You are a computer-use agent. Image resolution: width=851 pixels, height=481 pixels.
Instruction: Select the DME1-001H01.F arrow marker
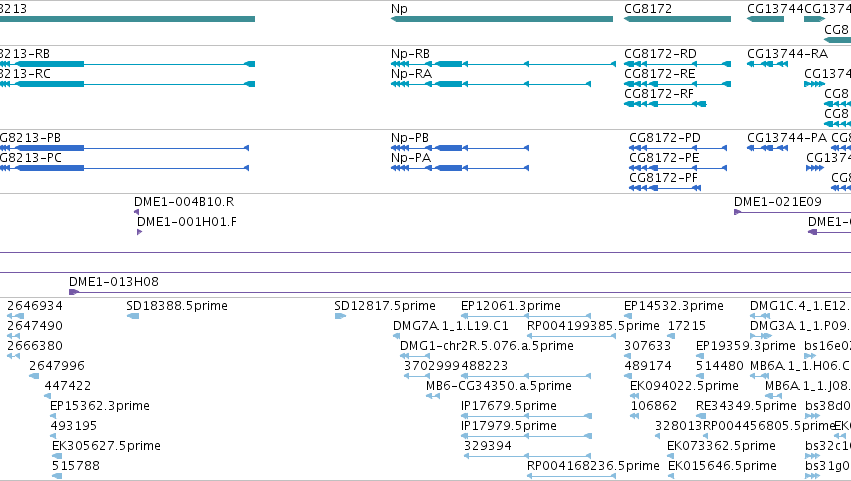(x=139, y=232)
